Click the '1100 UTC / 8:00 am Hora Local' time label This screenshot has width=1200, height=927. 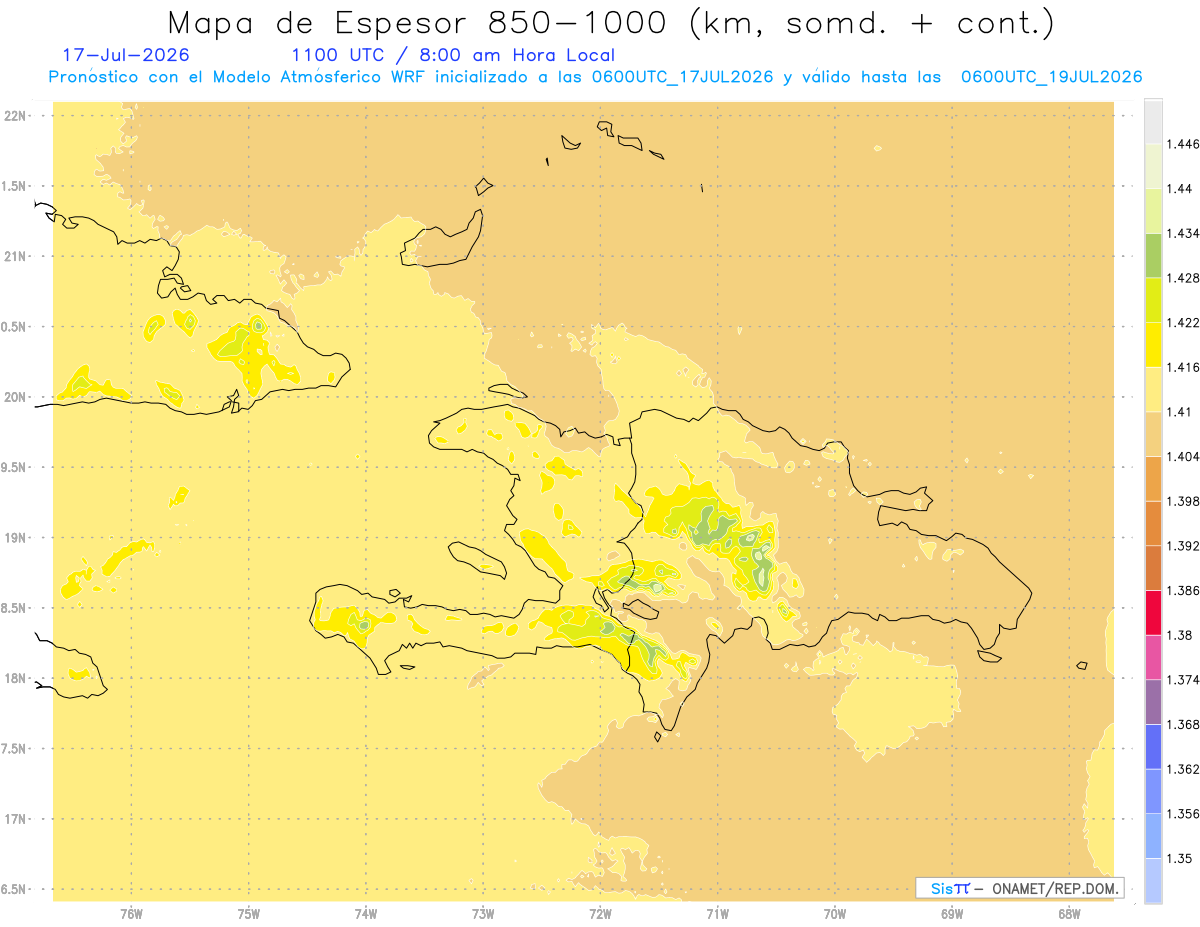click(x=453, y=56)
